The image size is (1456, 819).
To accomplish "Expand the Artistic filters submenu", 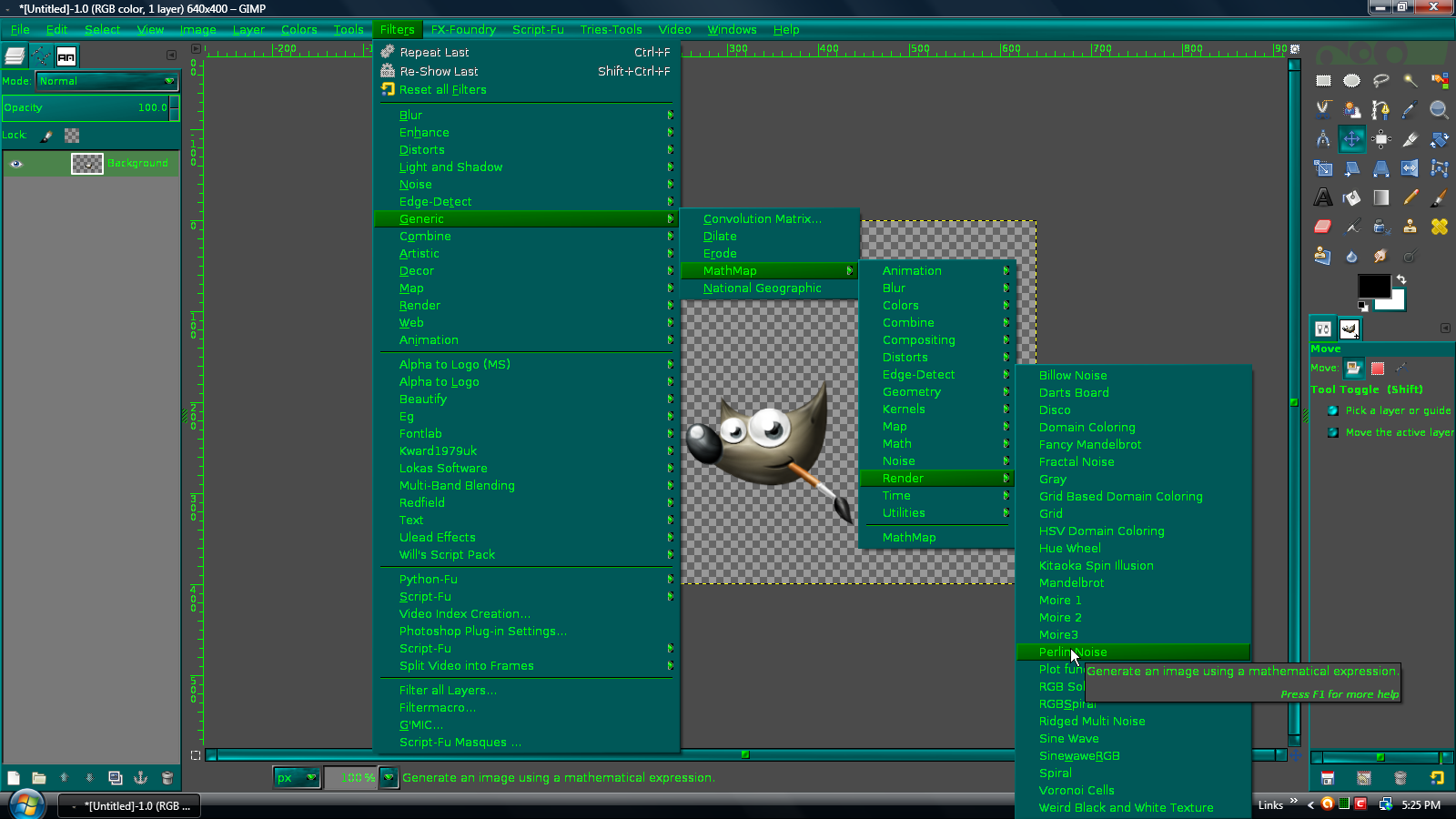I will [527, 254].
